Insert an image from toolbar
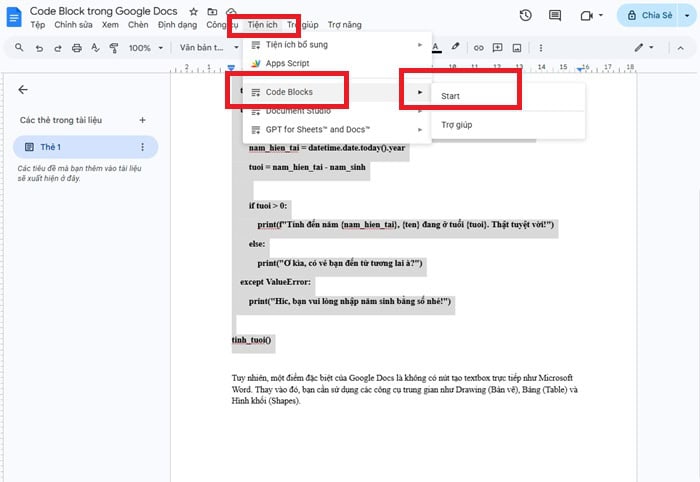Screen dimensions: 700x482 coord(517,48)
